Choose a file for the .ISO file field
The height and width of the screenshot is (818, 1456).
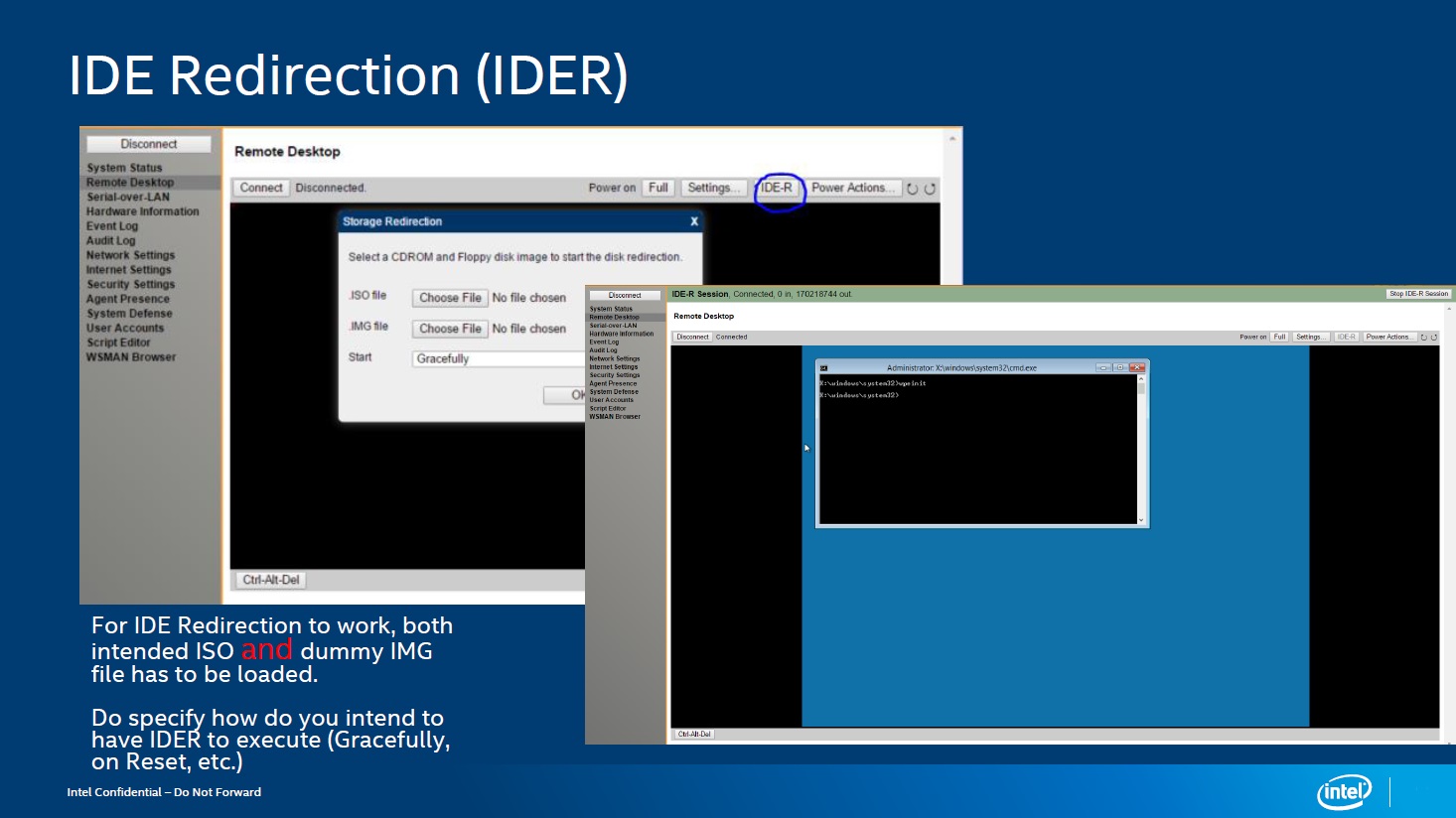[450, 298]
